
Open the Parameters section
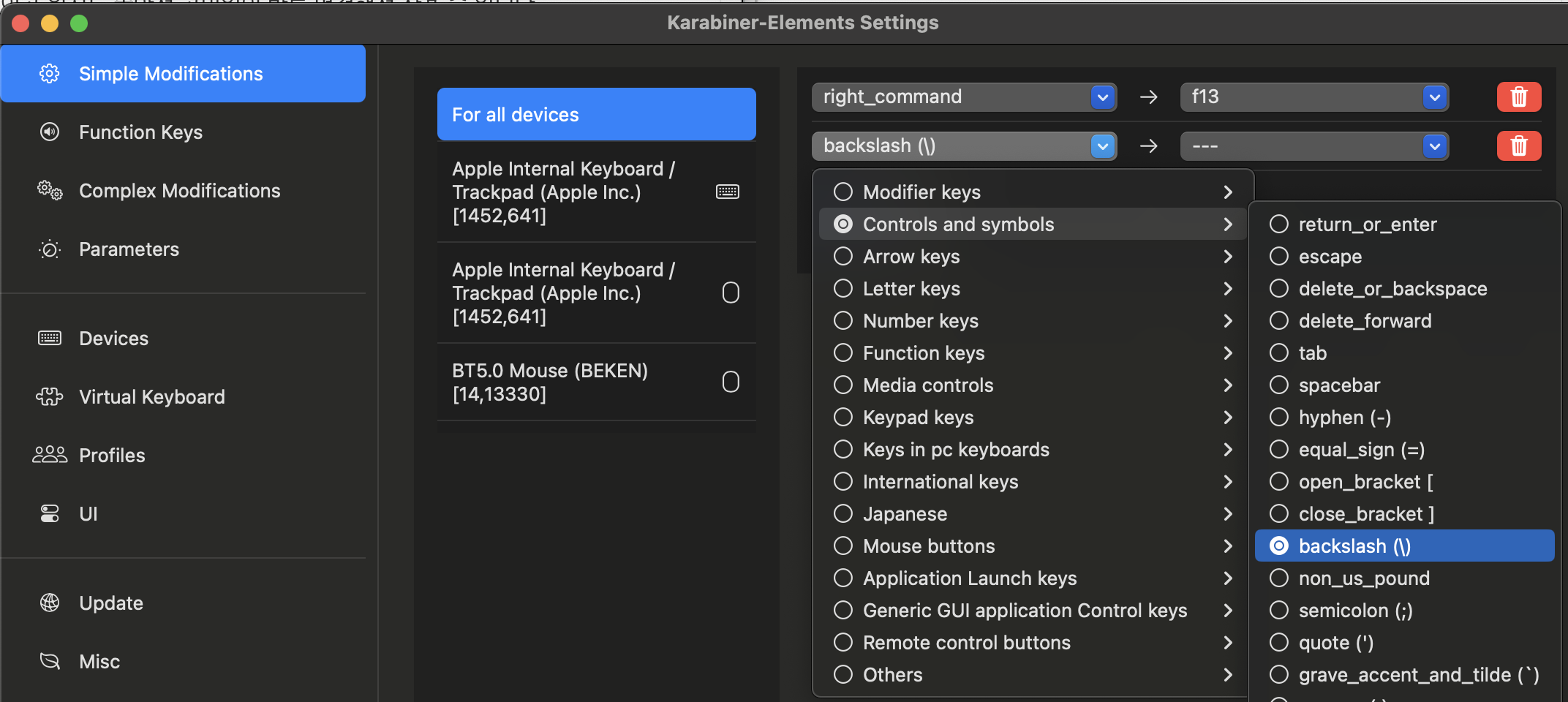(x=183, y=249)
